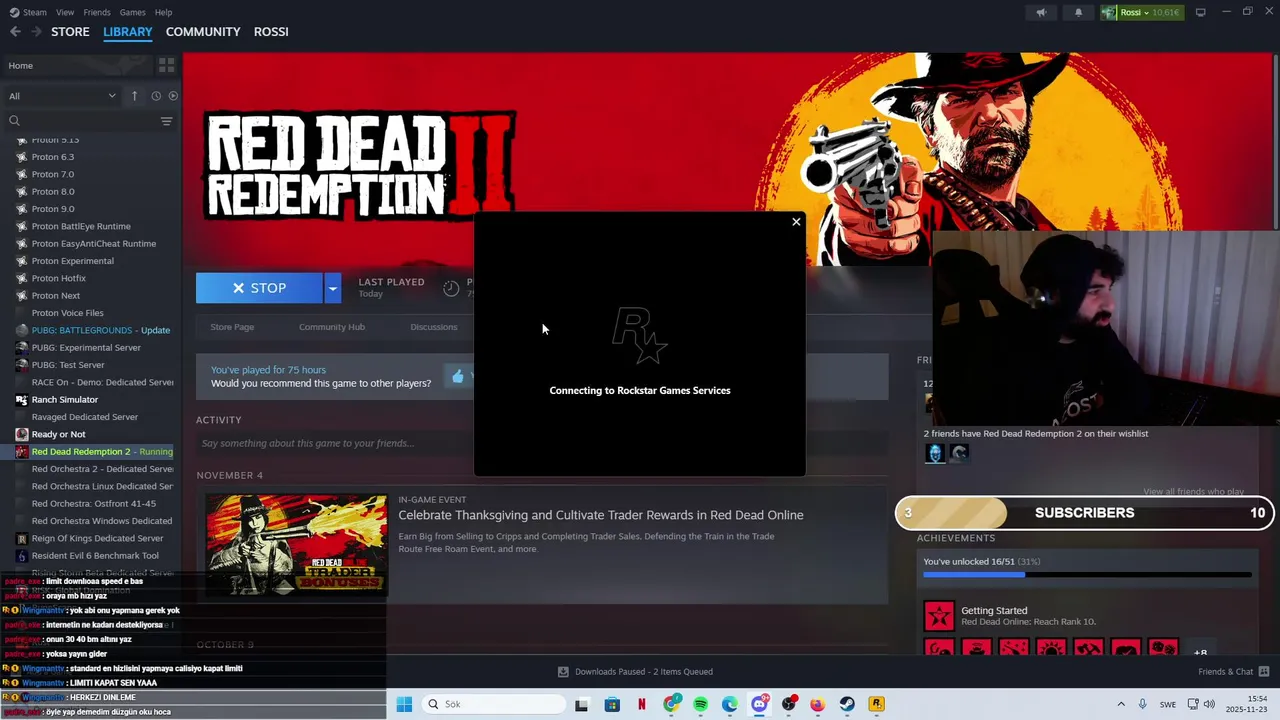This screenshot has height=720, width=1280.
Task: Open the Steam announcements megaphone icon
Action: point(1041,12)
